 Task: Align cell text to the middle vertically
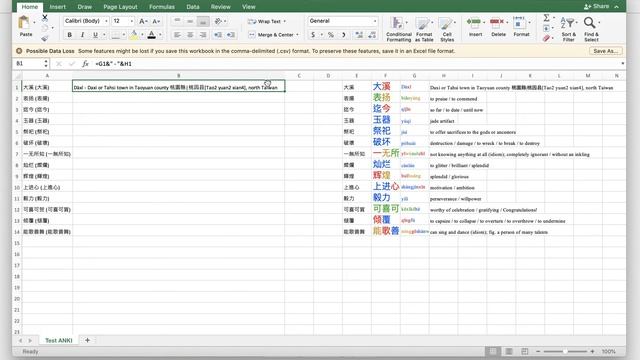[x=190, y=21]
